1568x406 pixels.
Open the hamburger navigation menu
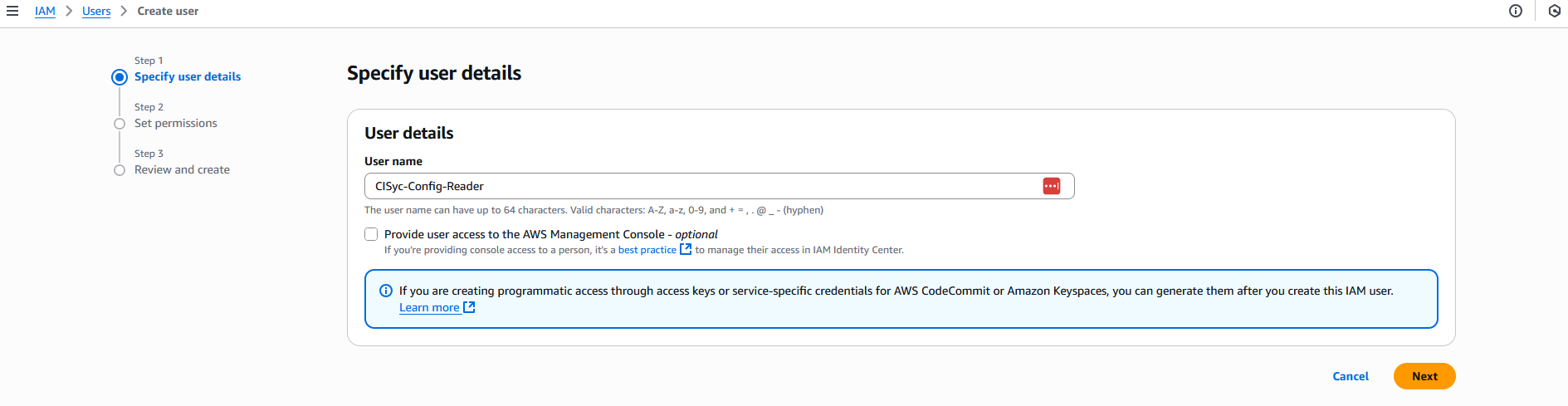click(x=12, y=11)
